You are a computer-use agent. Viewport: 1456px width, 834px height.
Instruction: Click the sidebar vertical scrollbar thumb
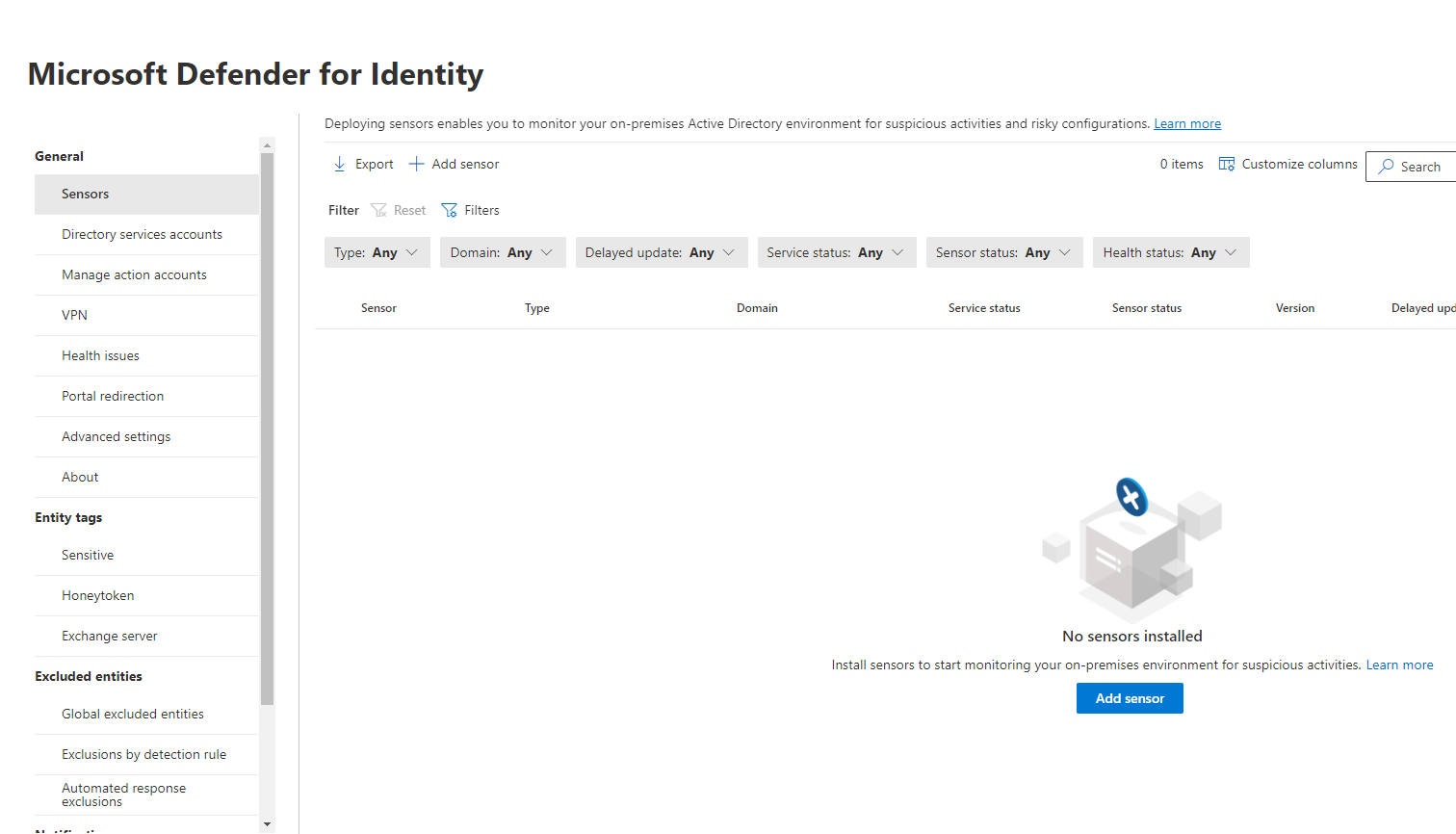coord(268,430)
